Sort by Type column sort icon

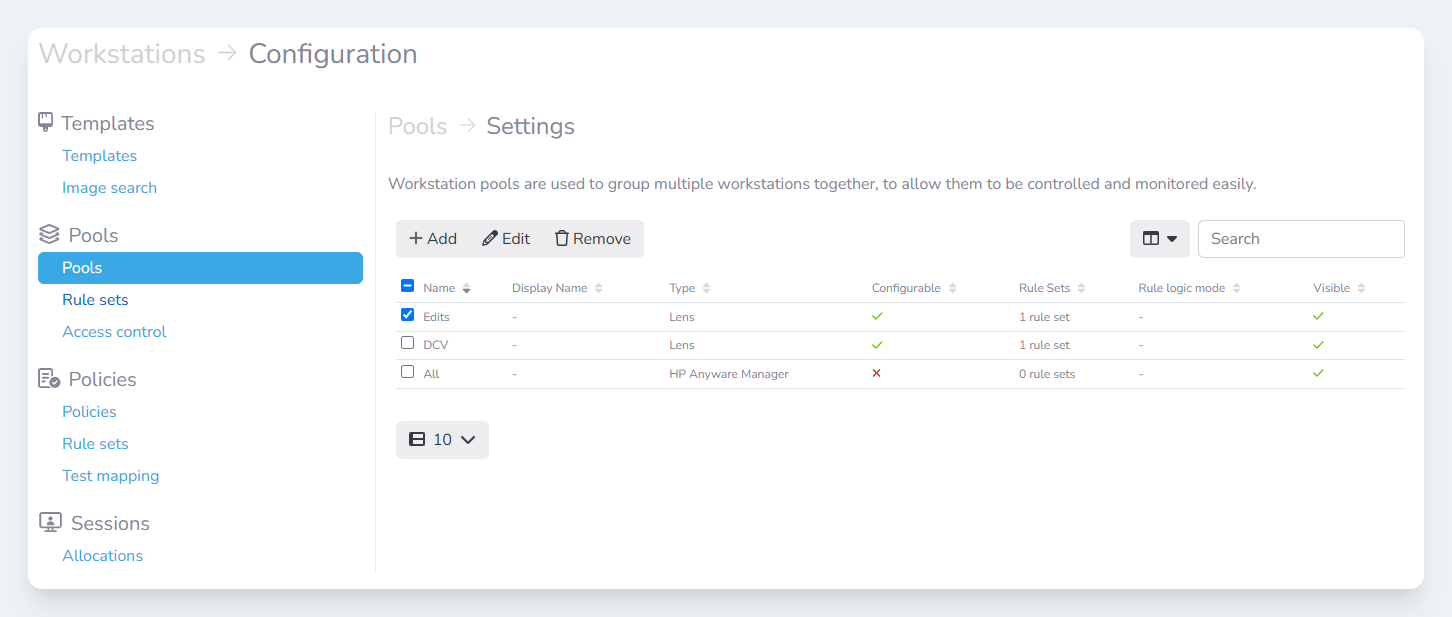coord(706,288)
